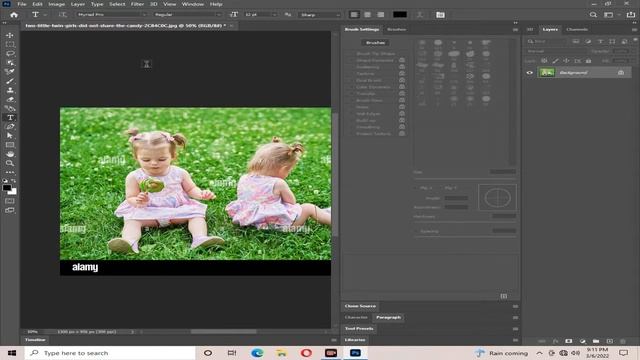Click the lock image pixels brush icon

tap(555, 60)
